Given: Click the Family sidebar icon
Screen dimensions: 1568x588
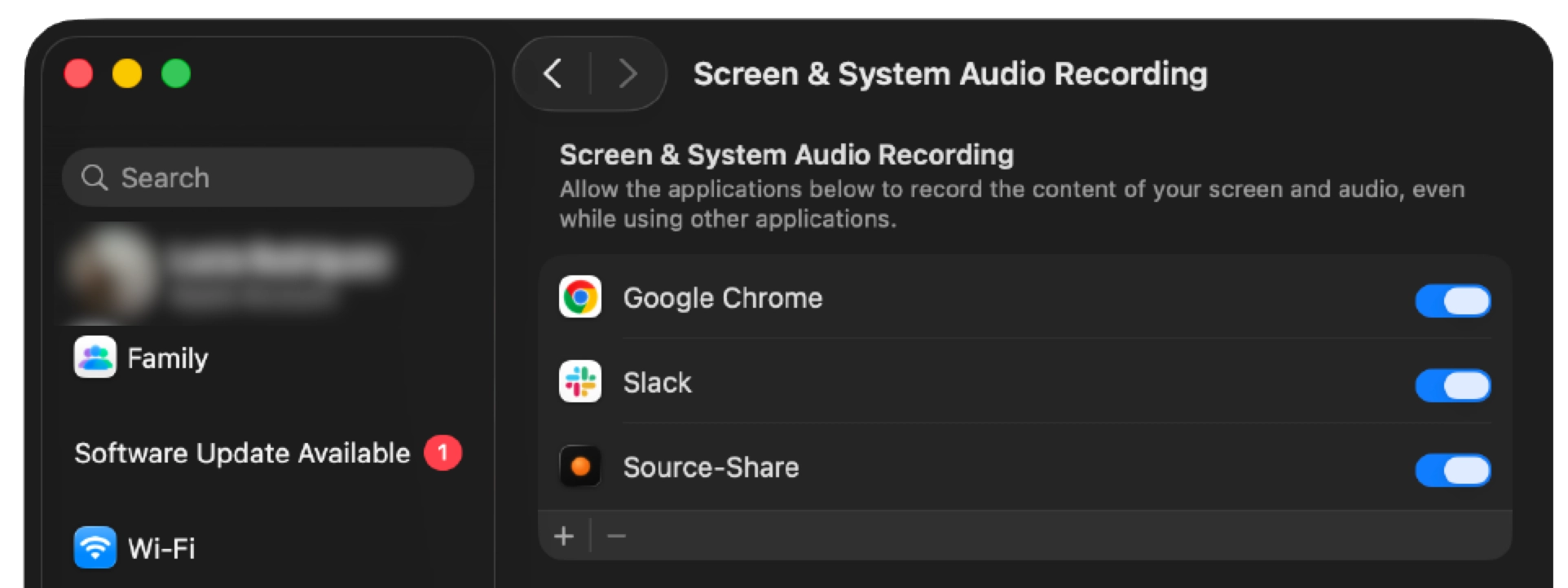Looking at the screenshot, I should pos(95,358).
